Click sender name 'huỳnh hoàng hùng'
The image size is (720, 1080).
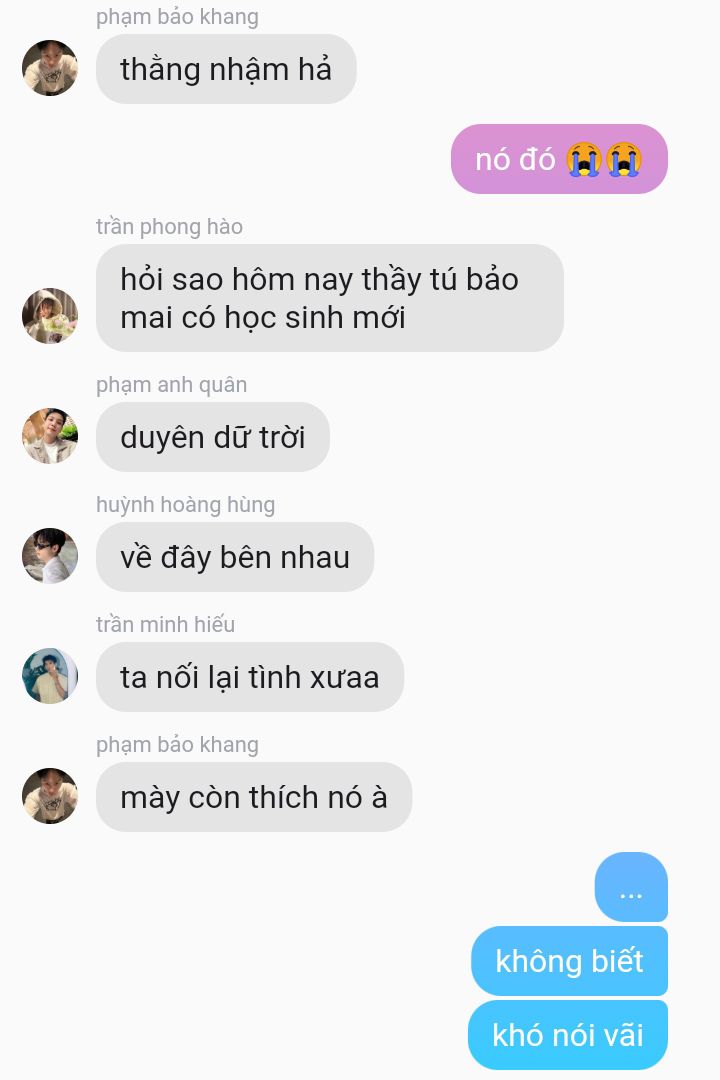coord(185,505)
